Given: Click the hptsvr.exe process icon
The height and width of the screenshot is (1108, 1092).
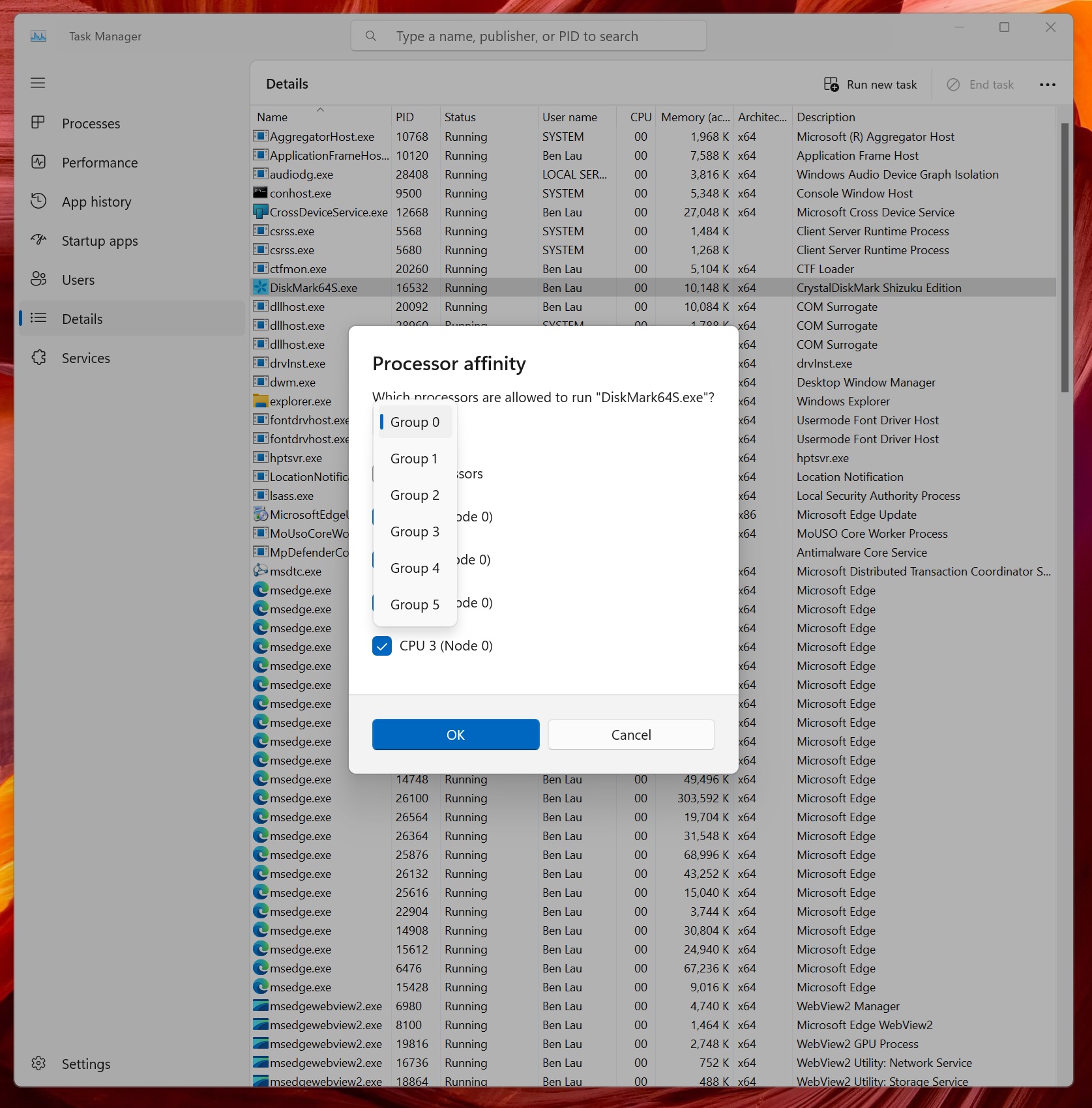Looking at the screenshot, I should point(261,458).
